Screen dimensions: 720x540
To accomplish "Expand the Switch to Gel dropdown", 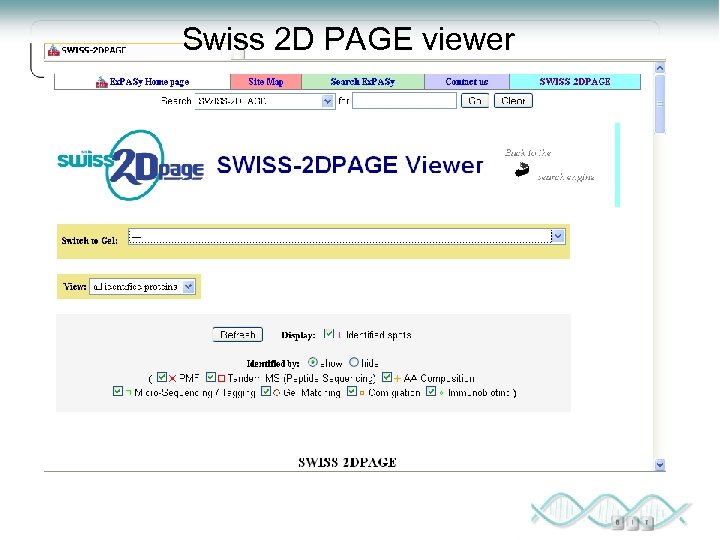I will [x=347, y=236].
